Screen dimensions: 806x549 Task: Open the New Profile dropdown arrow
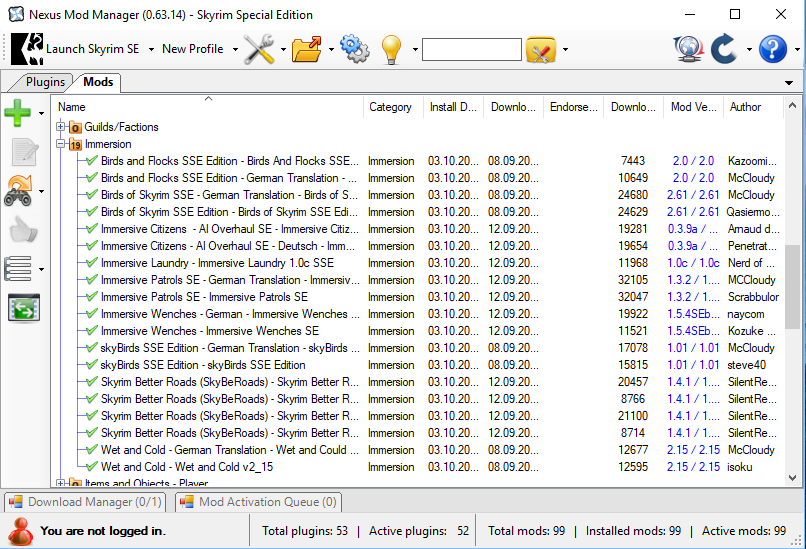pyautogui.click(x=235, y=49)
